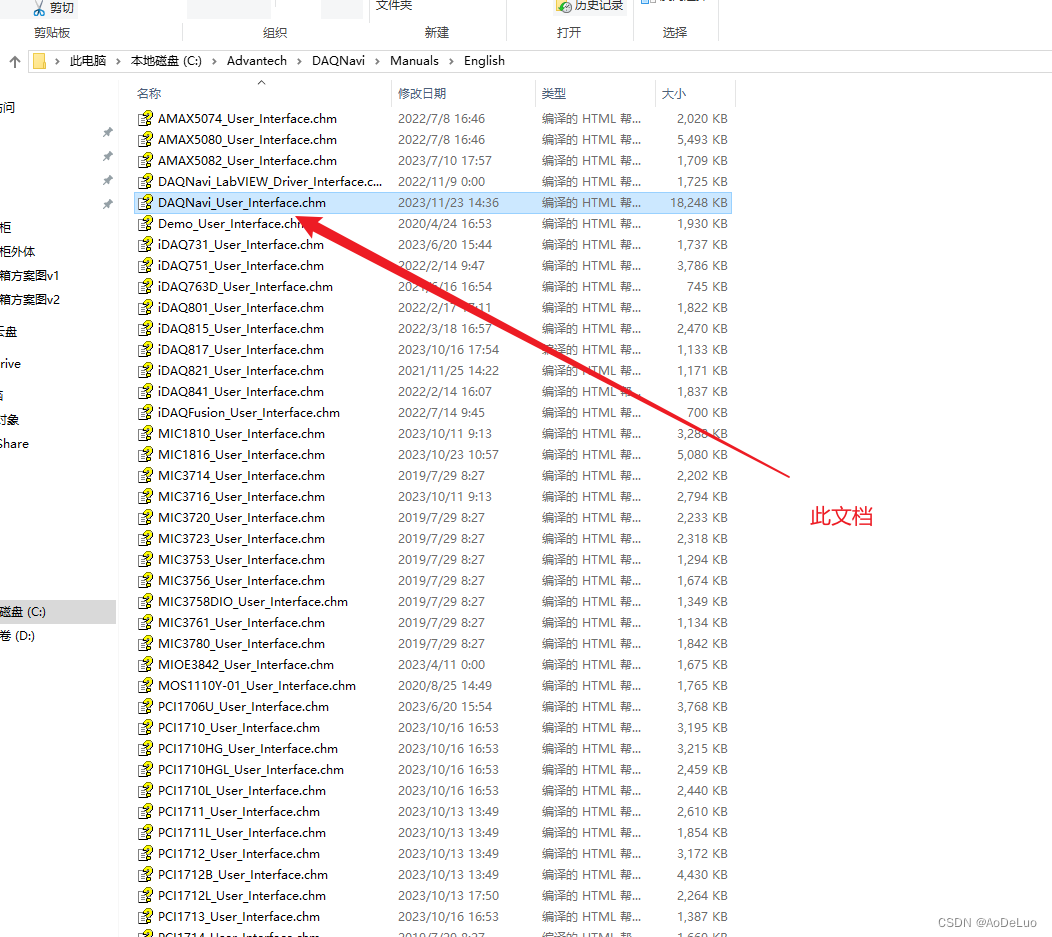Click the iDAQ763D_User_Interface.chm file icon

(146, 286)
